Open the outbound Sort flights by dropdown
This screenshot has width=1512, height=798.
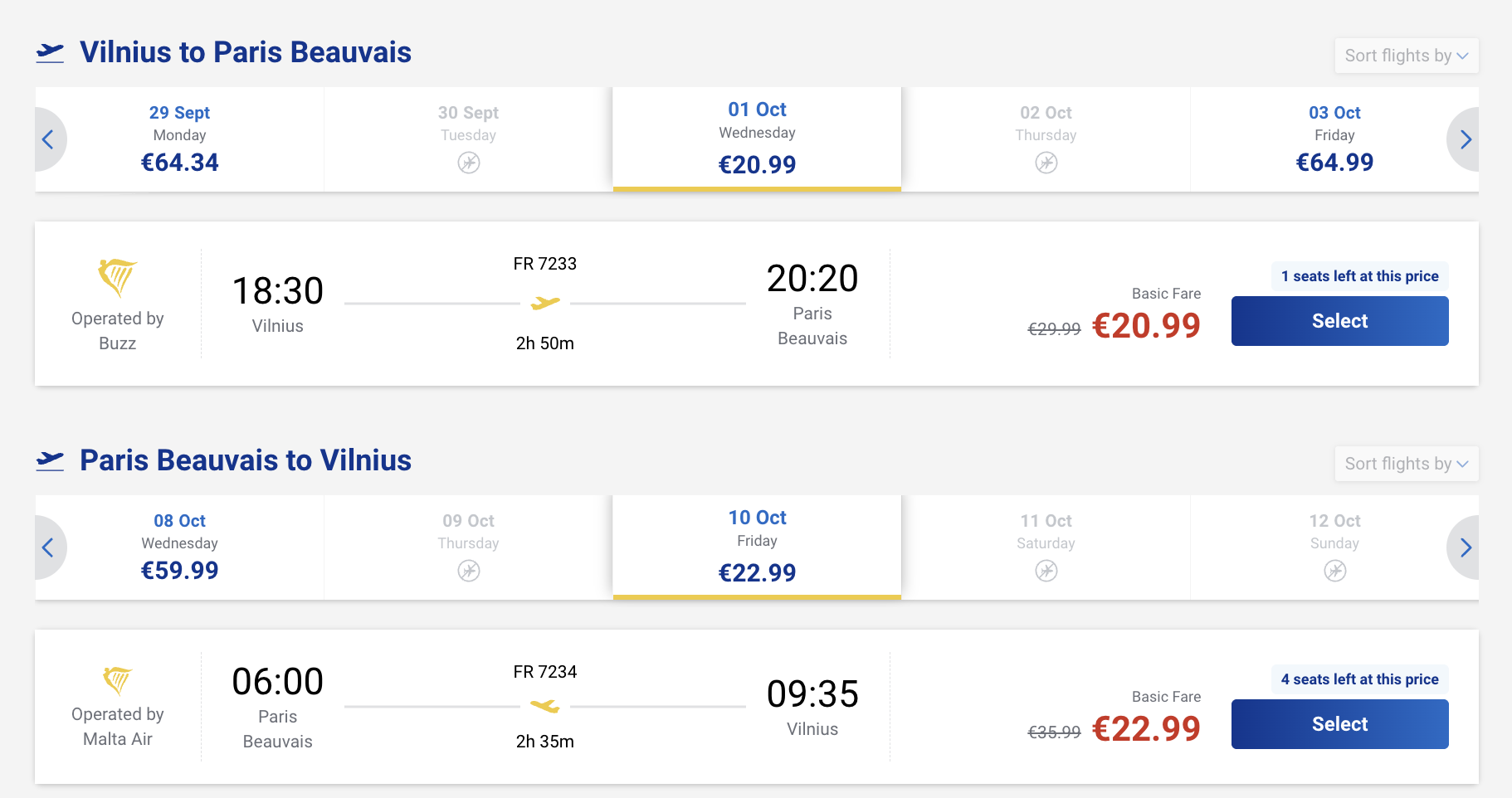coord(1407,56)
